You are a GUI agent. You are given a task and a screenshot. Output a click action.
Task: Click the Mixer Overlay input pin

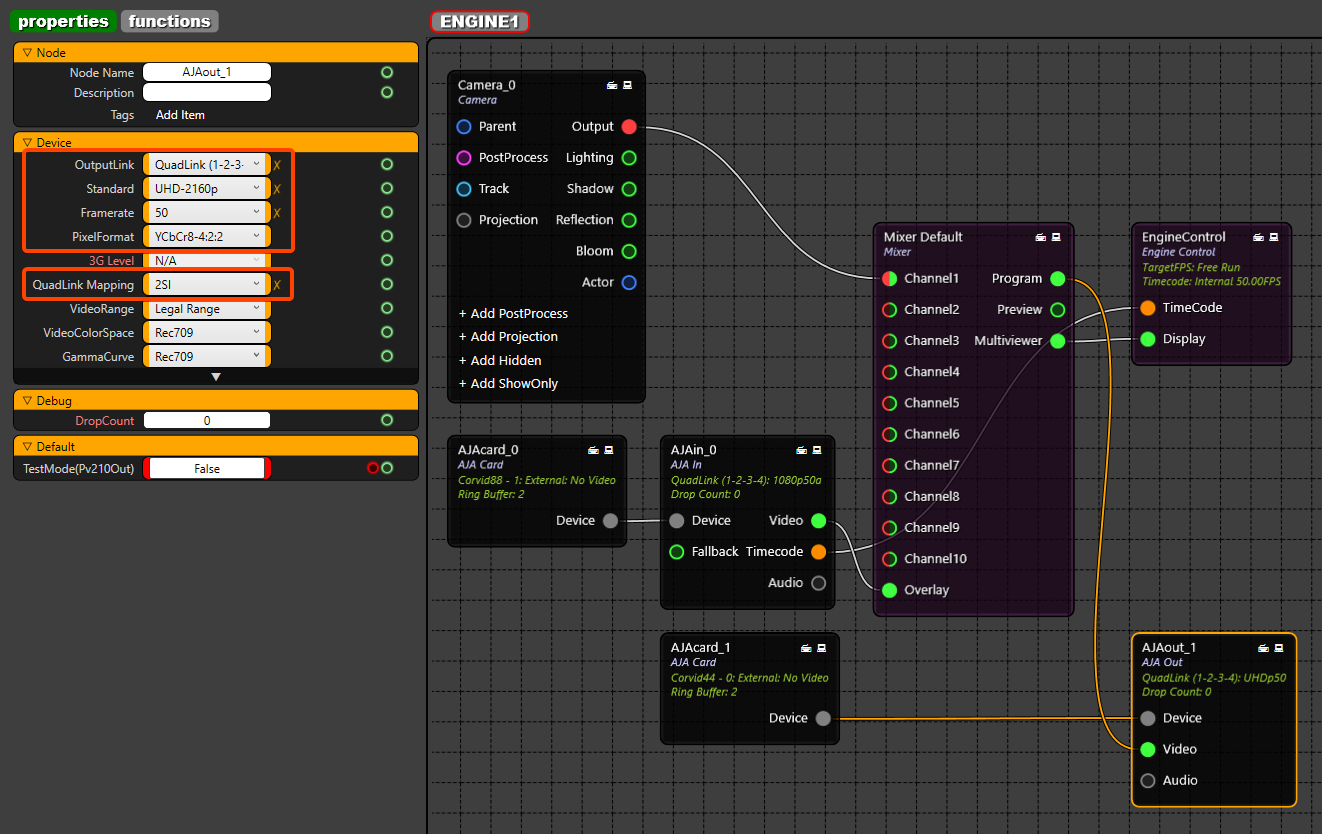pyautogui.click(x=890, y=590)
